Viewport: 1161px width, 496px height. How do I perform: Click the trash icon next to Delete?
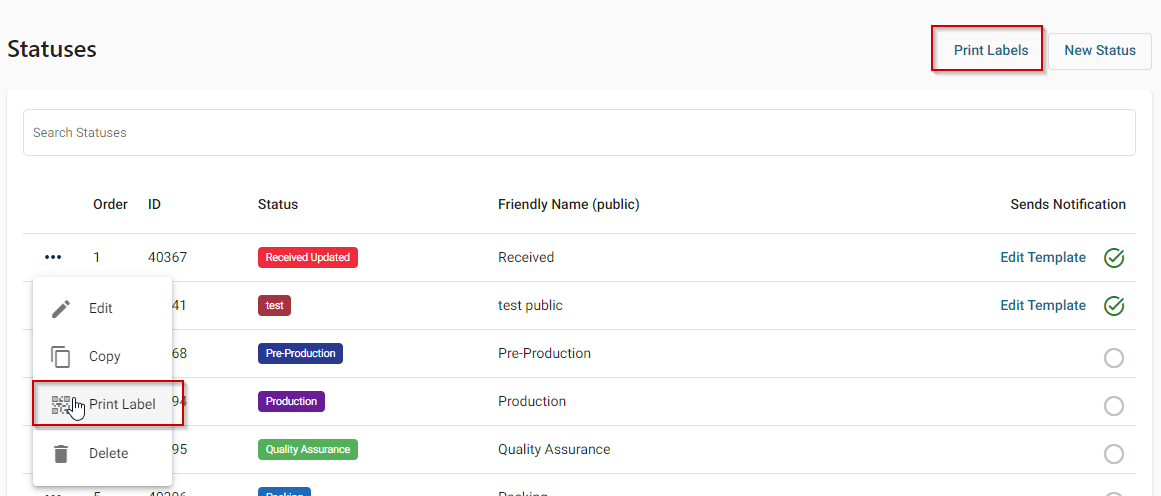(x=61, y=453)
